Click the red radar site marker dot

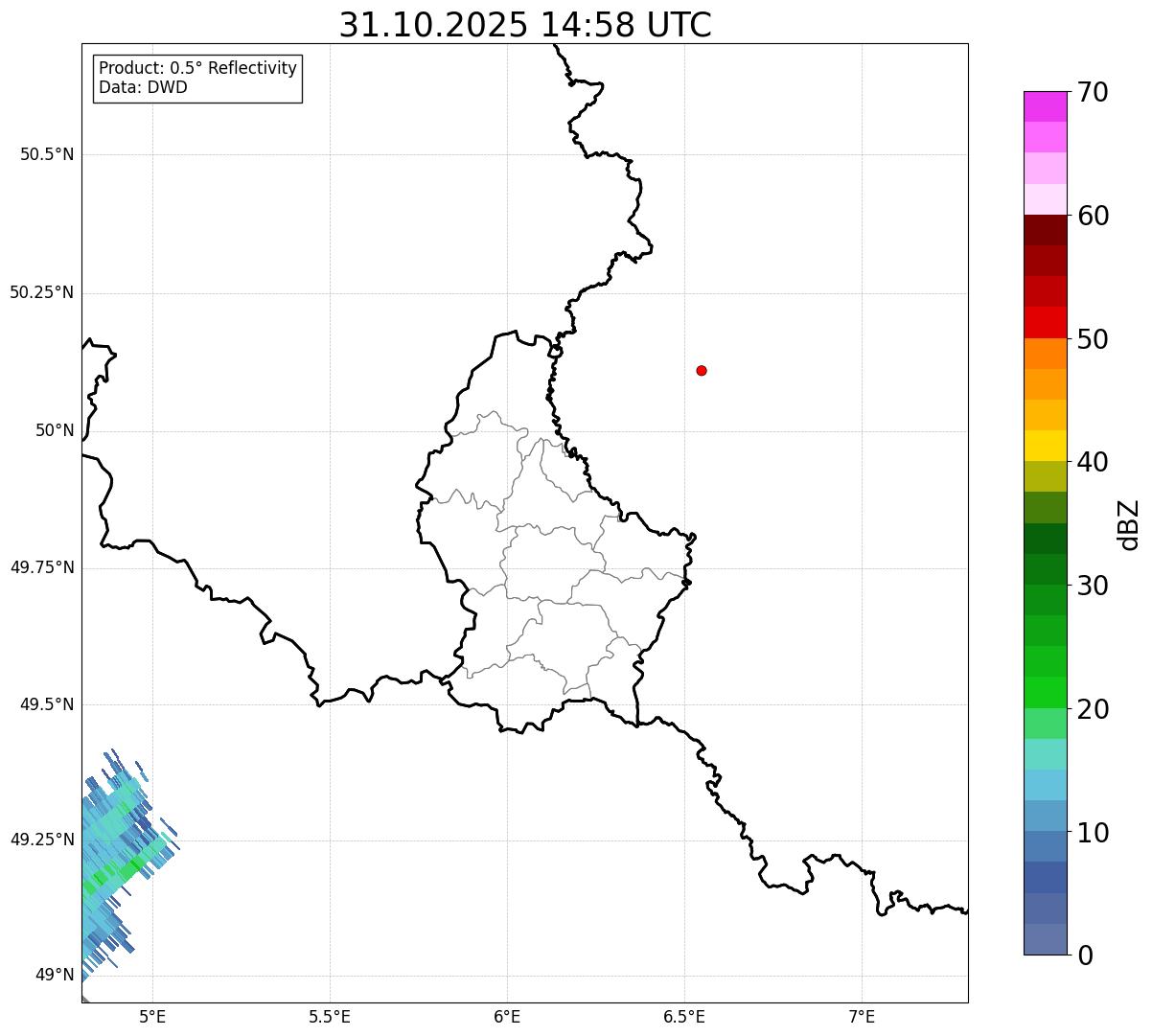click(702, 370)
